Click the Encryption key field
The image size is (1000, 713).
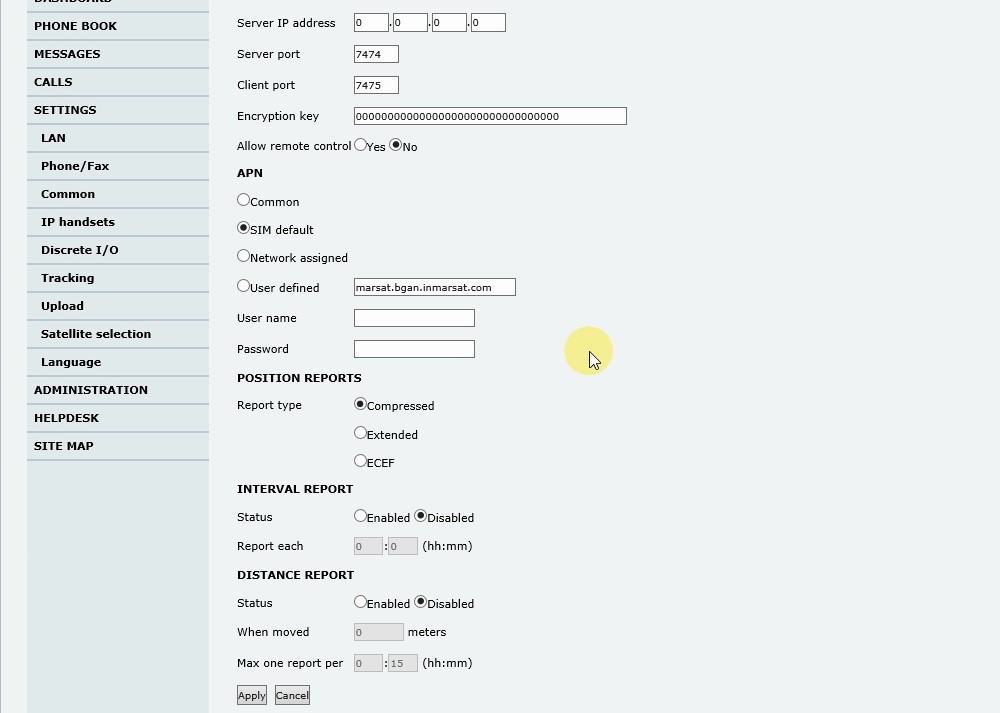pyautogui.click(x=490, y=117)
